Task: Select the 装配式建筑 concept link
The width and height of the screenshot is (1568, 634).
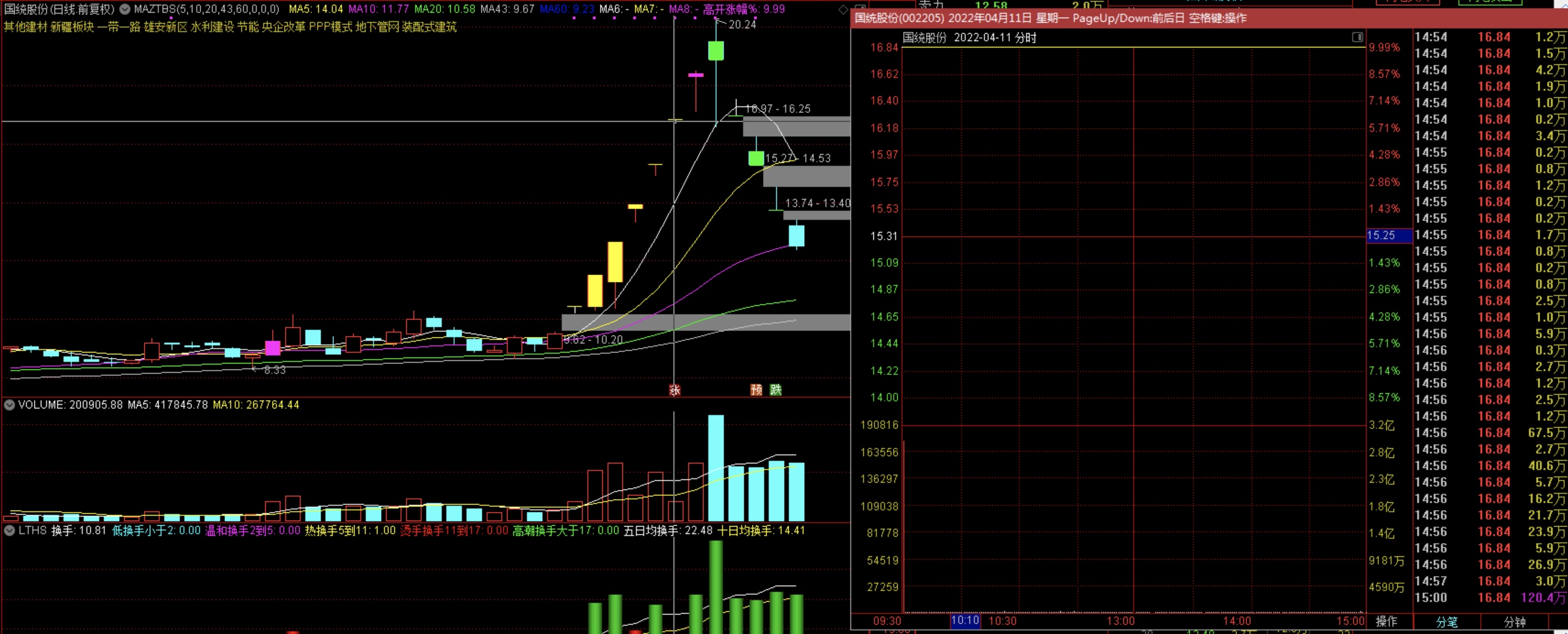Action: (429, 27)
